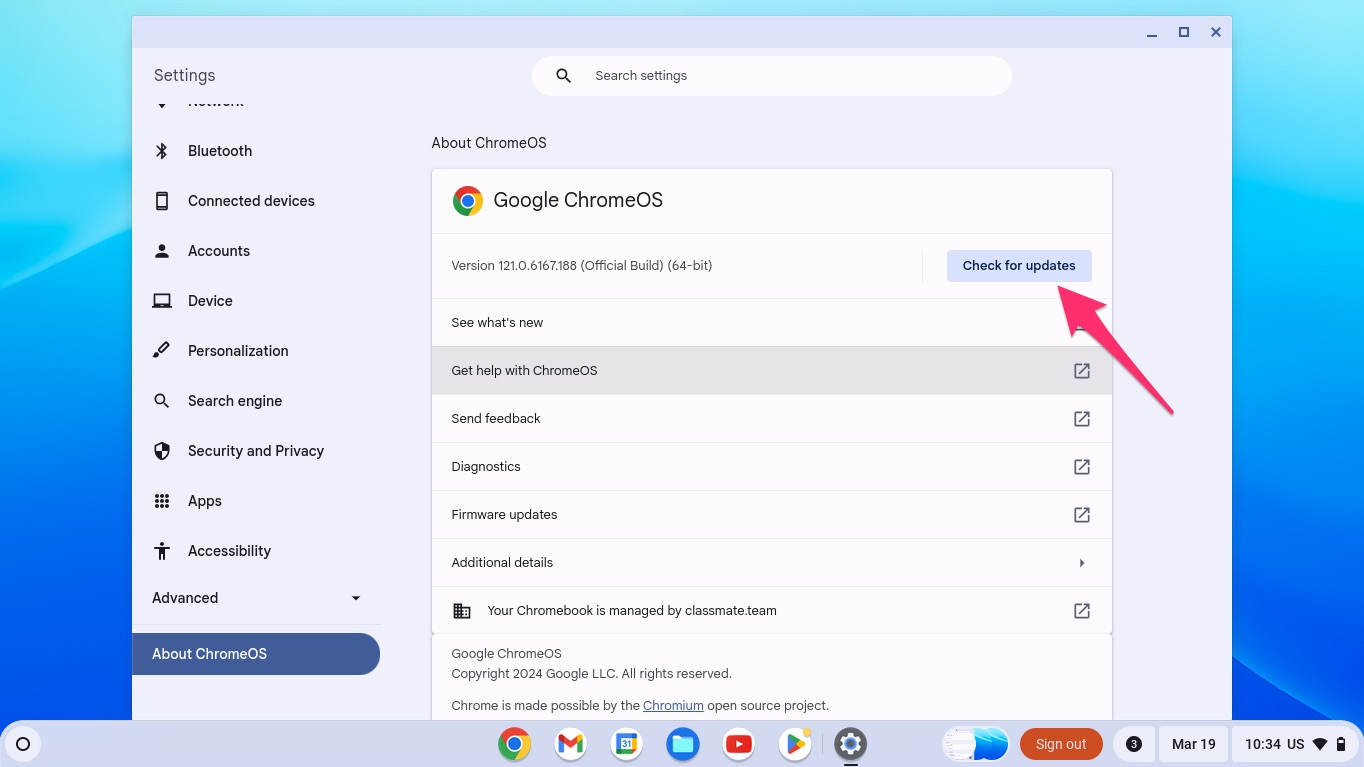Open the Files app from the shelf

point(683,744)
